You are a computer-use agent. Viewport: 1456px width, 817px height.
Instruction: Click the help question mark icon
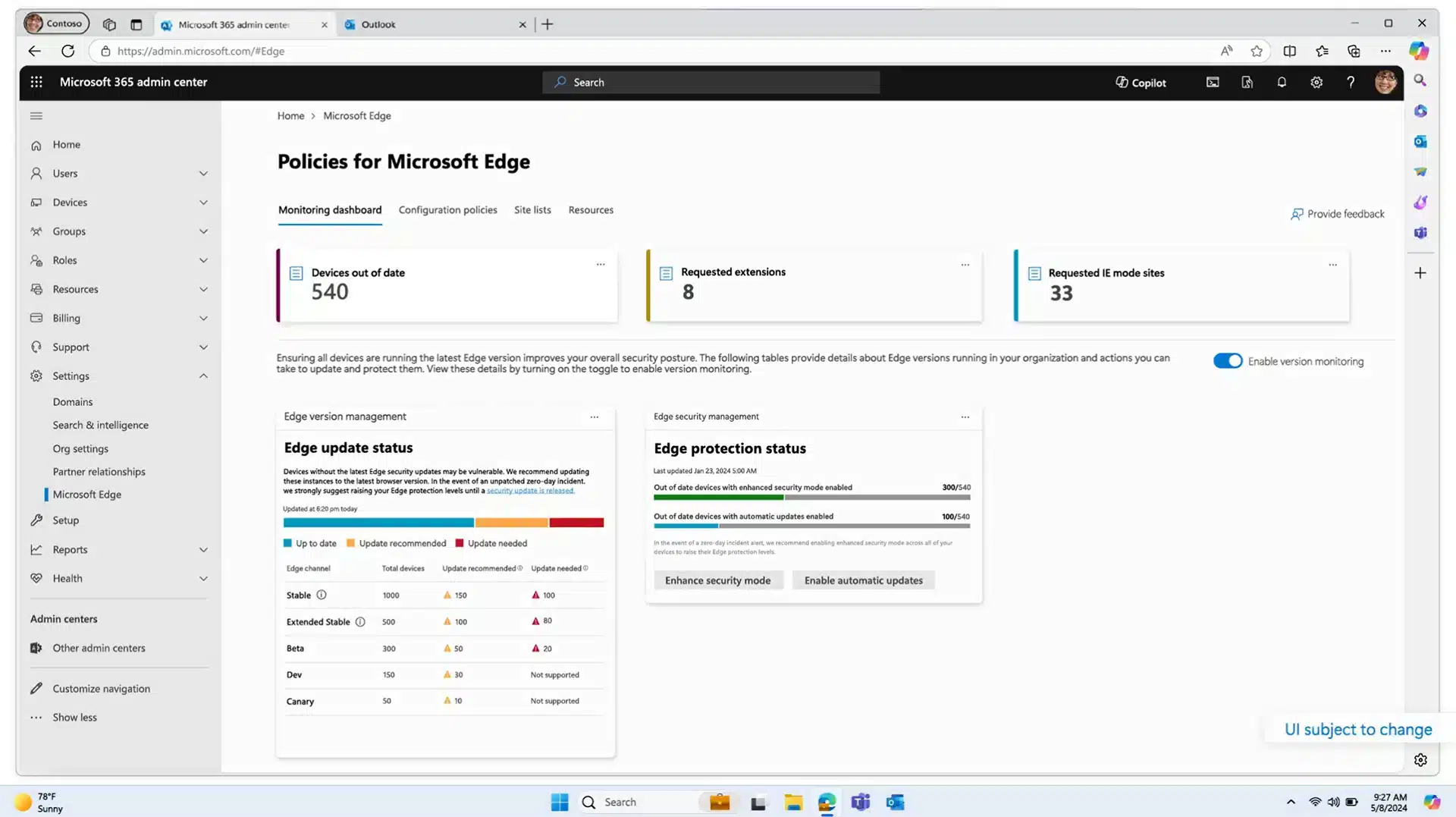pos(1351,83)
